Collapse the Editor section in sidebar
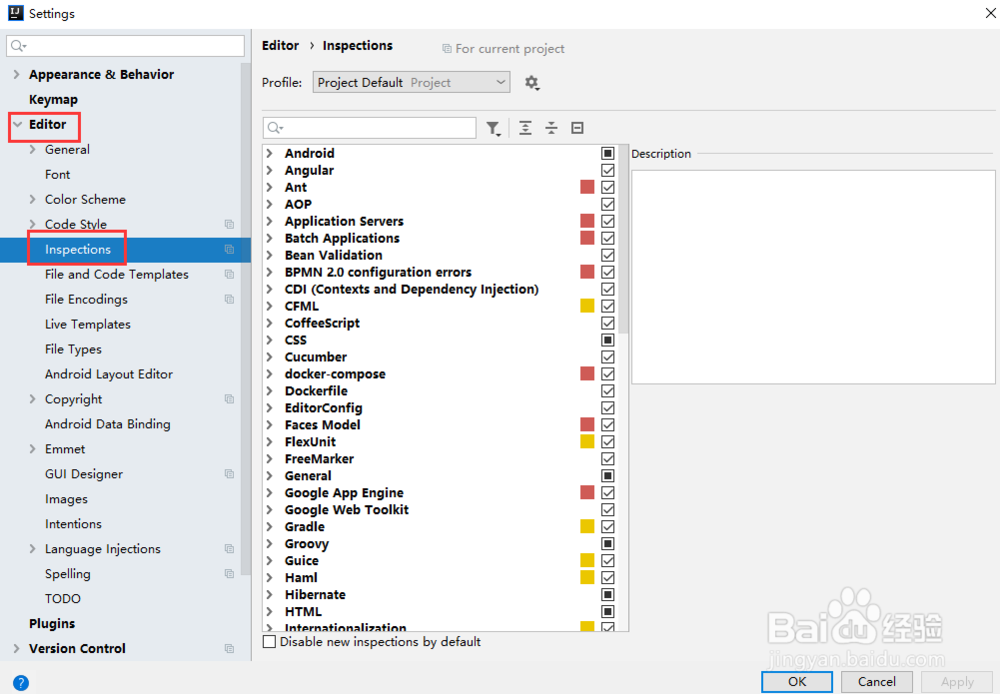The width and height of the screenshot is (1000, 694). 15,125
